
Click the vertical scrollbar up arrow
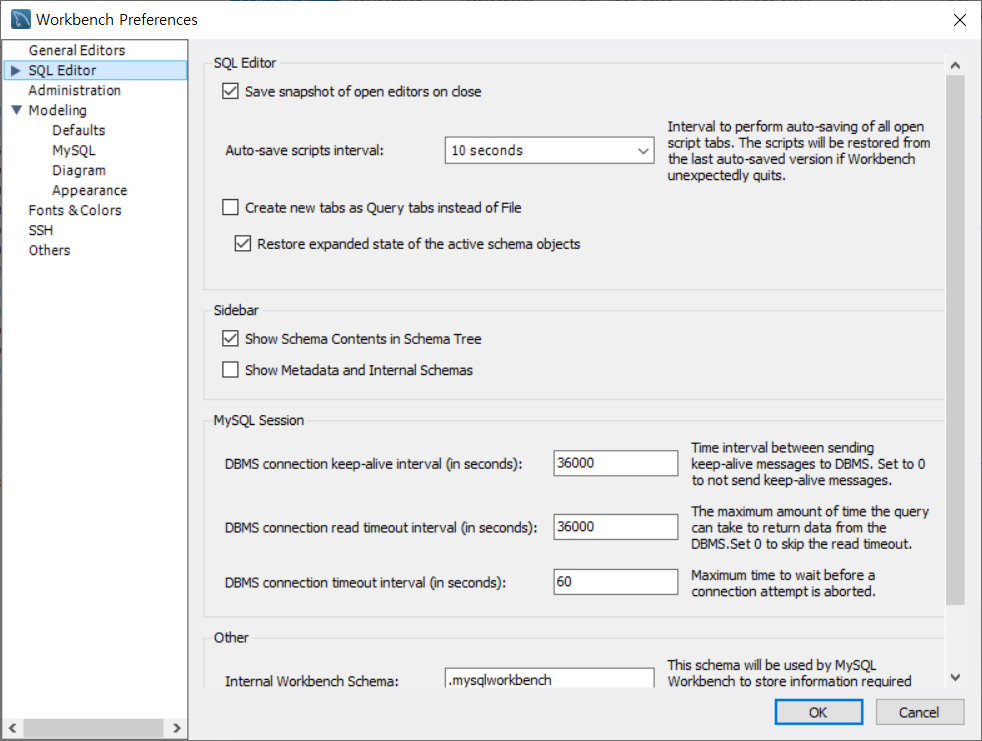pyautogui.click(x=955, y=65)
